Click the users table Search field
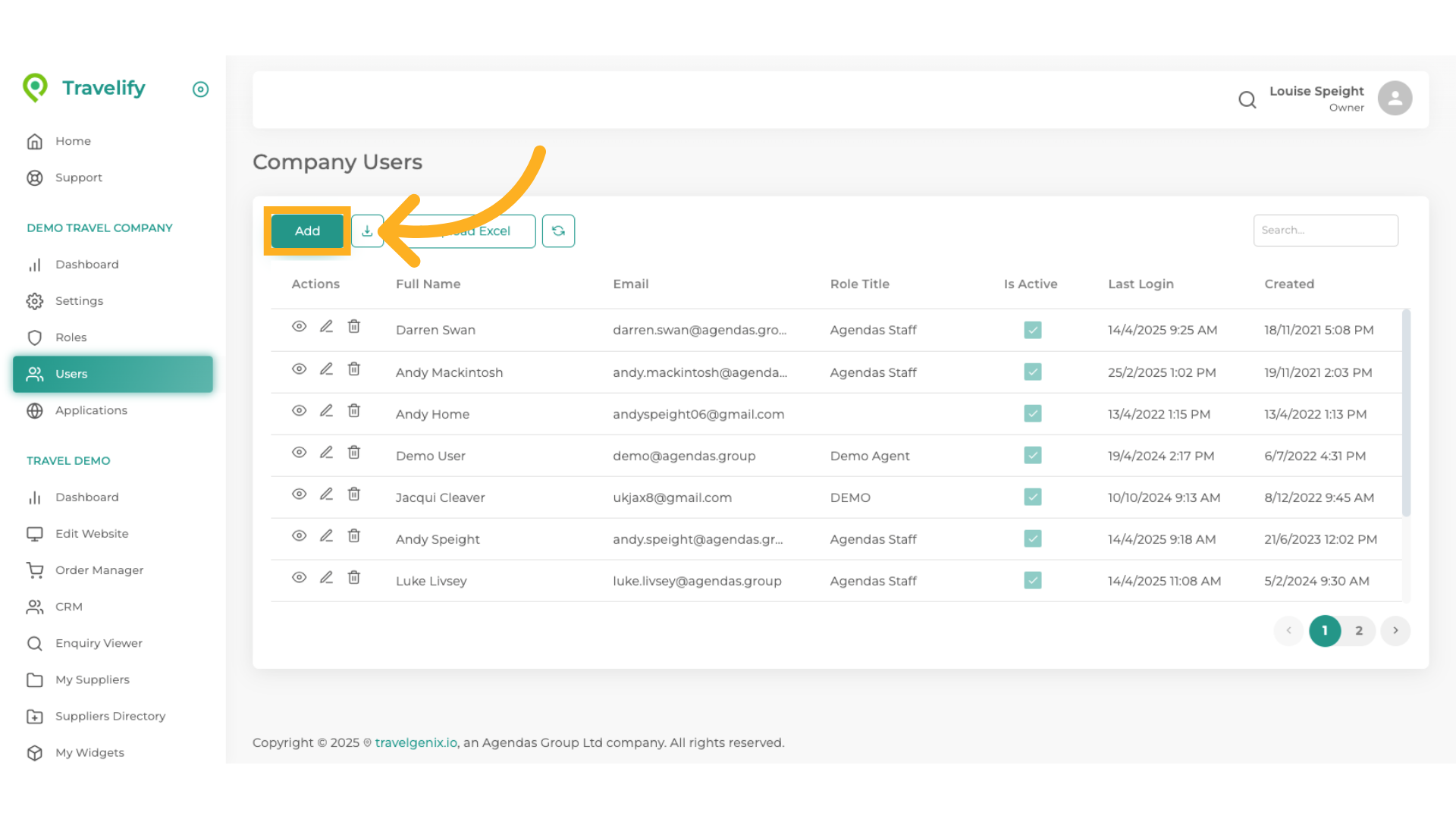This screenshot has width=1456, height=819. (x=1325, y=231)
